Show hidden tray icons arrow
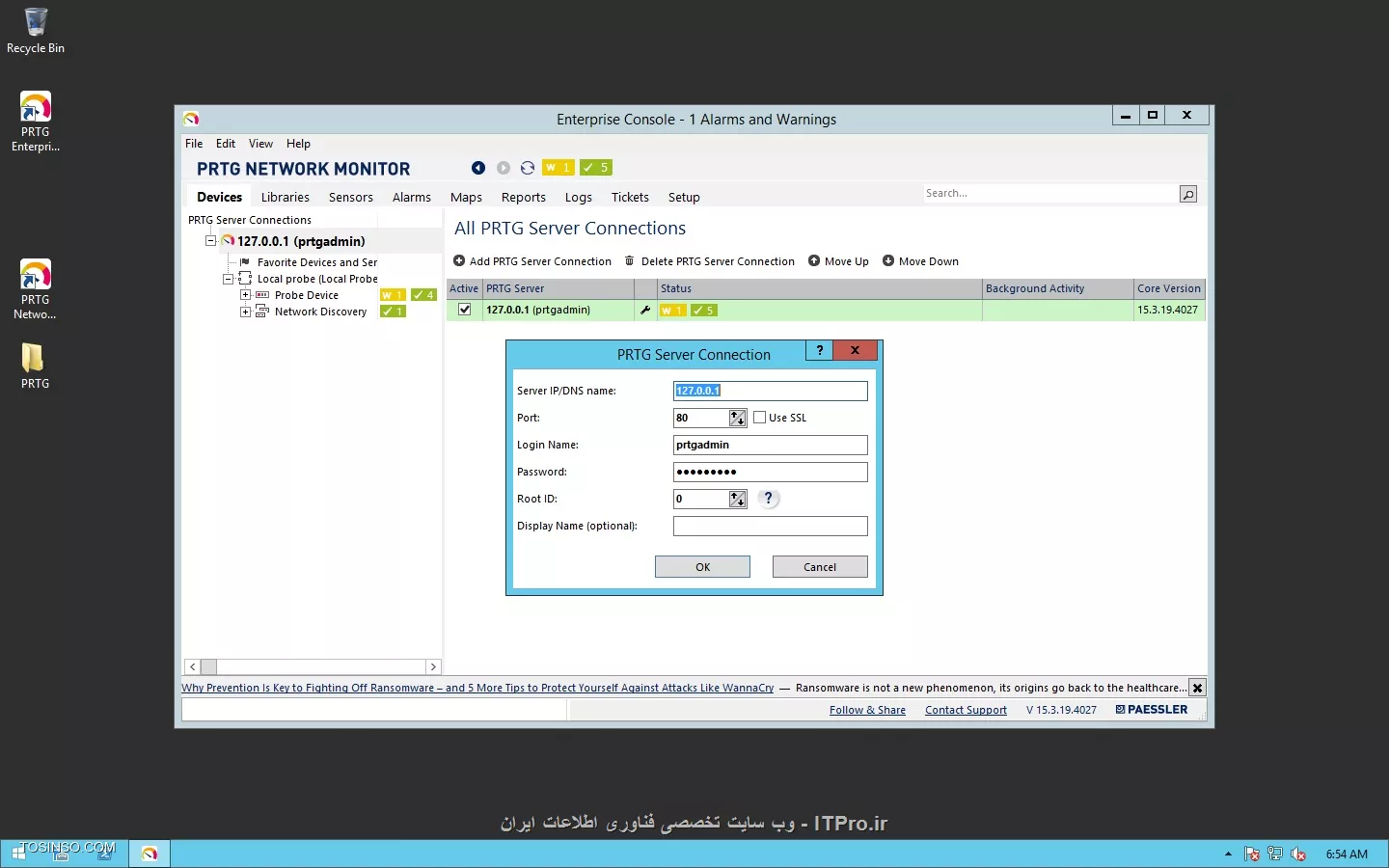Image resolution: width=1389 pixels, height=868 pixels. [x=1228, y=854]
